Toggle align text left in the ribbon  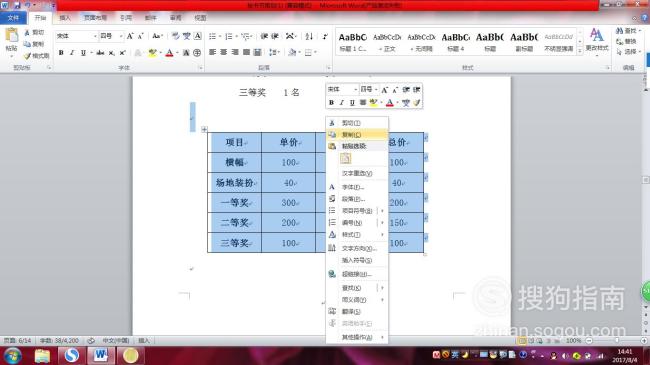pyautogui.click(x=213, y=52)
